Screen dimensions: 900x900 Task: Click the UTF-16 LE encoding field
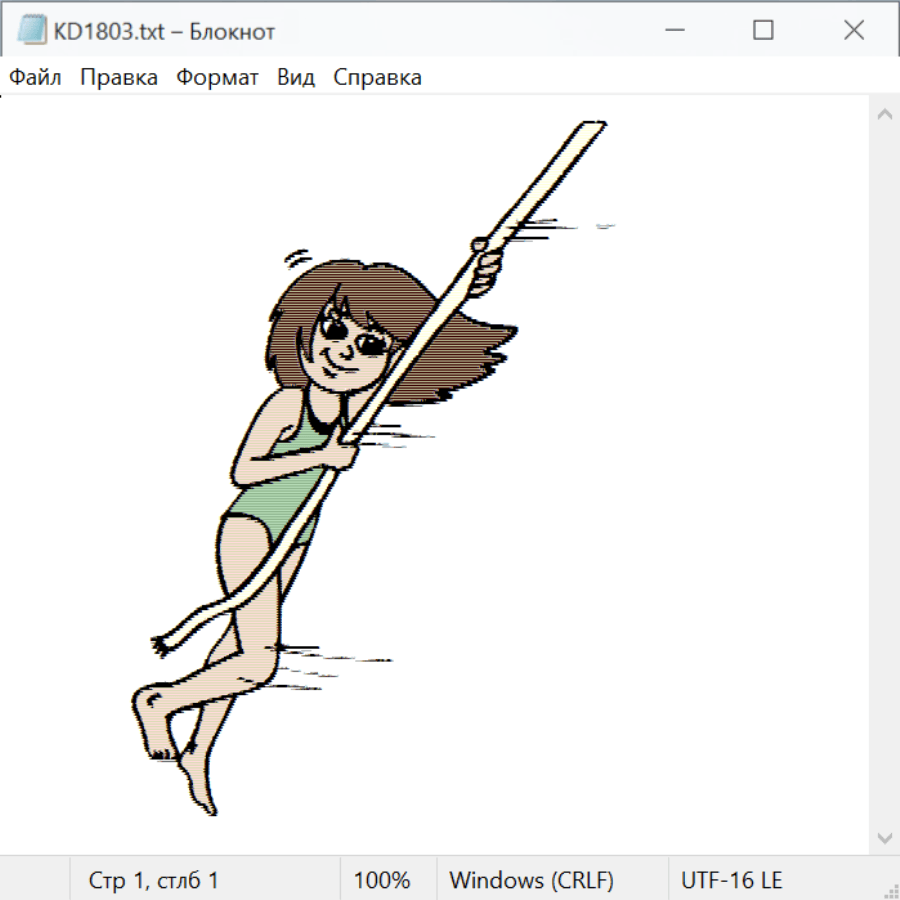click(731, 880)
